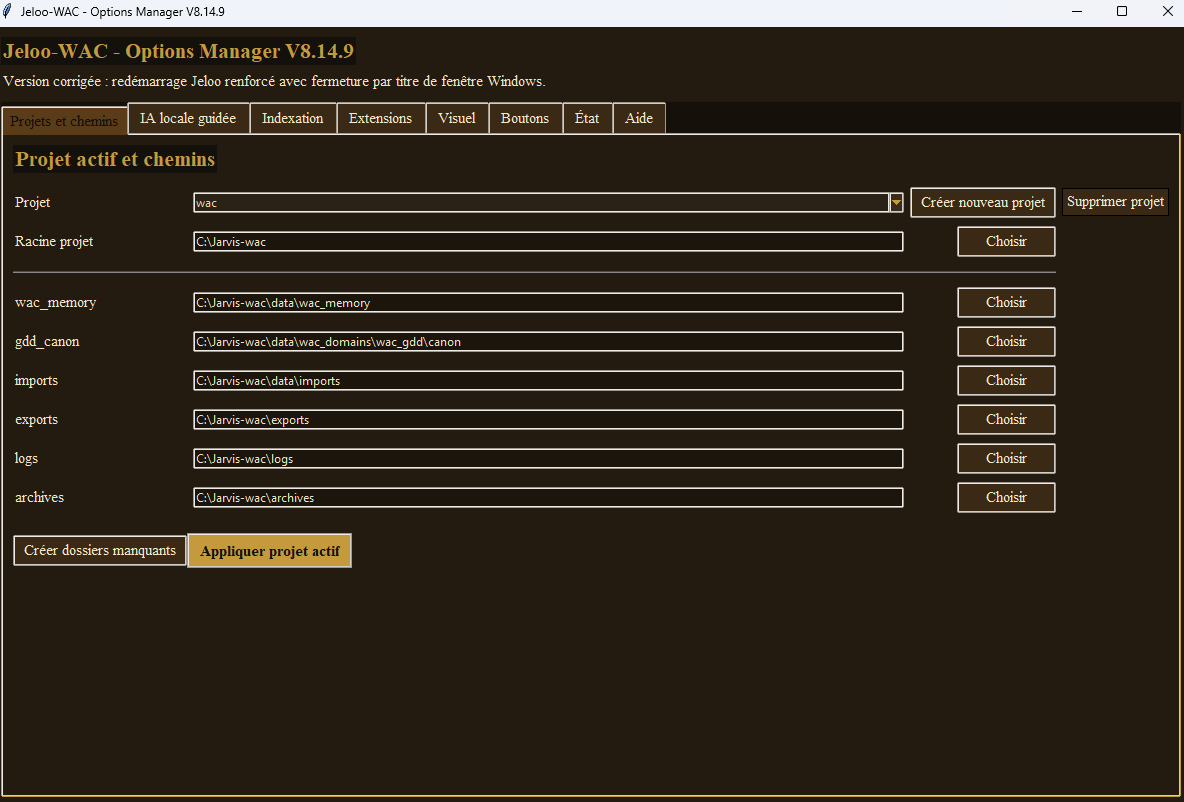1184x802 pixels.
Task: Click the exports row label
Action: (36, 420)
